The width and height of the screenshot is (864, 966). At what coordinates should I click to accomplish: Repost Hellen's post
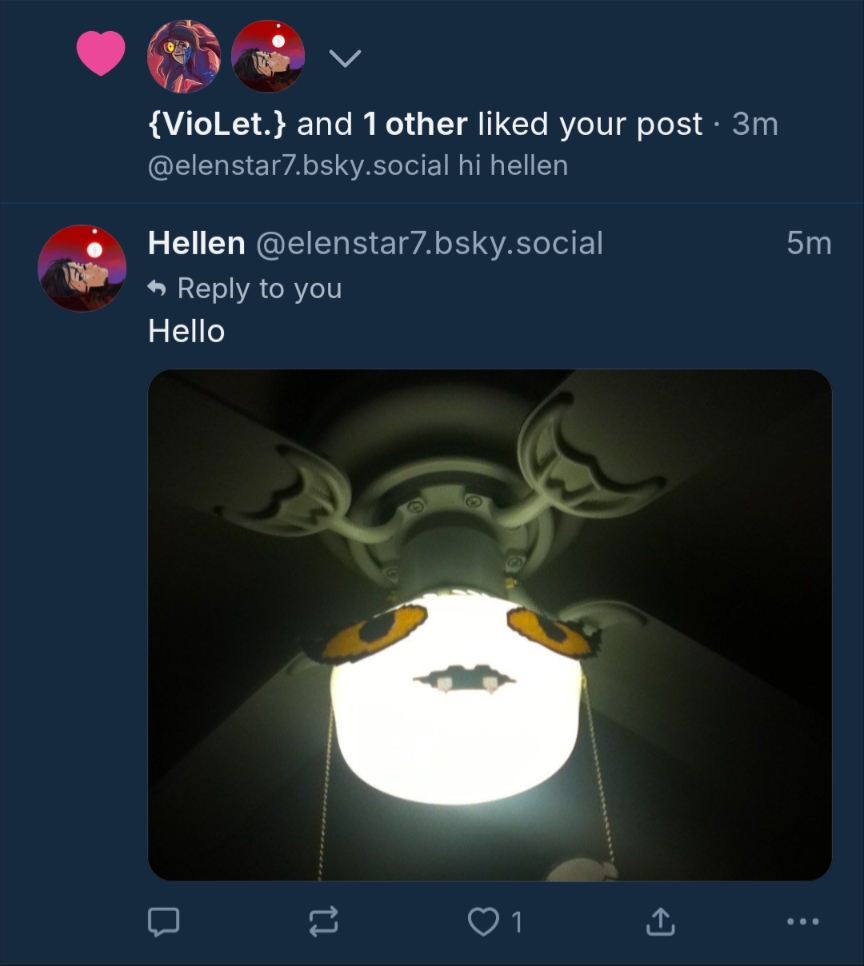click(323, 922)
